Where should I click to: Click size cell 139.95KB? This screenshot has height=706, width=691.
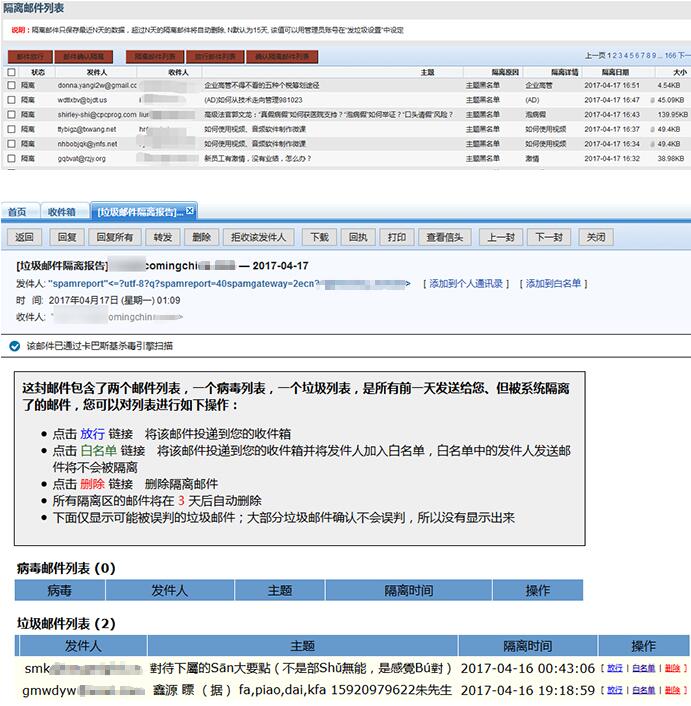[673, 114]
